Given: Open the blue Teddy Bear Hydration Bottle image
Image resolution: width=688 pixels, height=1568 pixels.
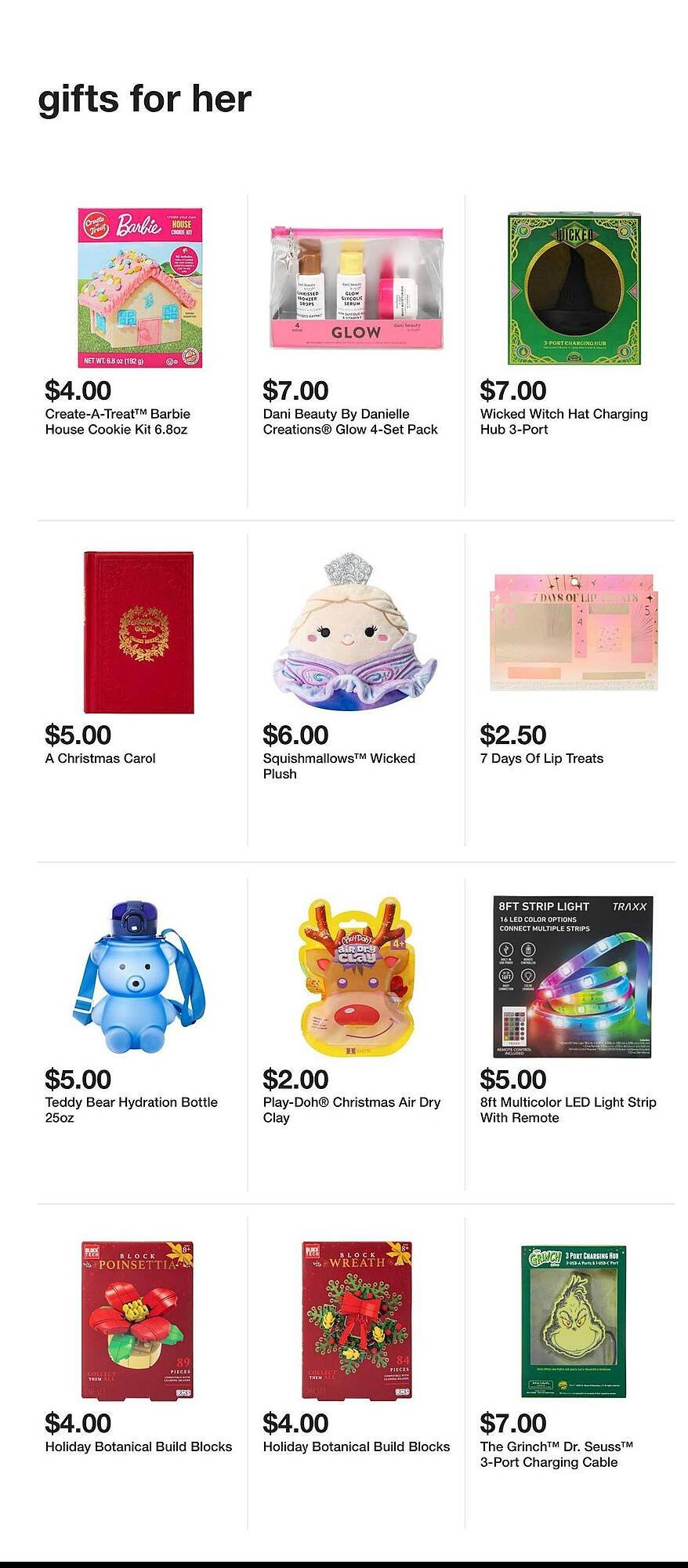Looking at the screenshot, I should coord(139,976).
